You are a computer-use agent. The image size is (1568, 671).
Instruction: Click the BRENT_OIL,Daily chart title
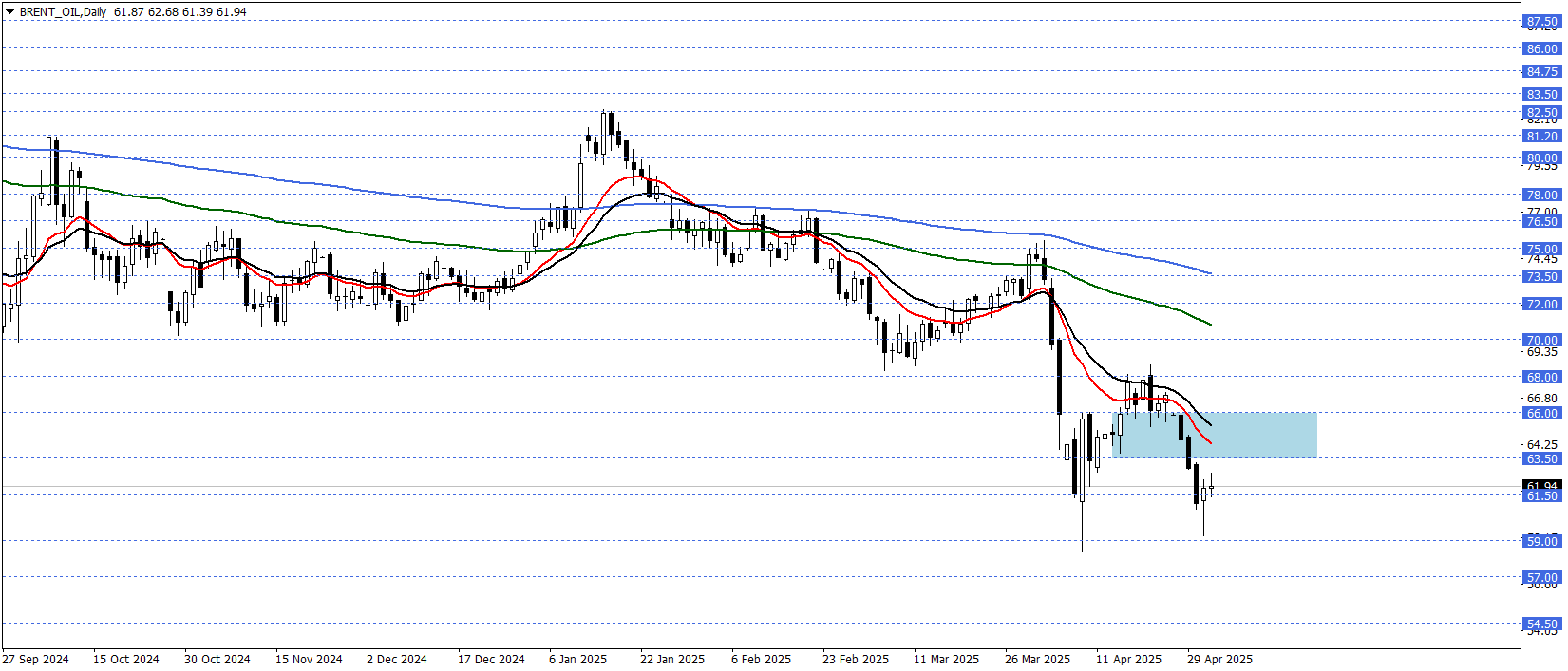(x=63, y=12)
